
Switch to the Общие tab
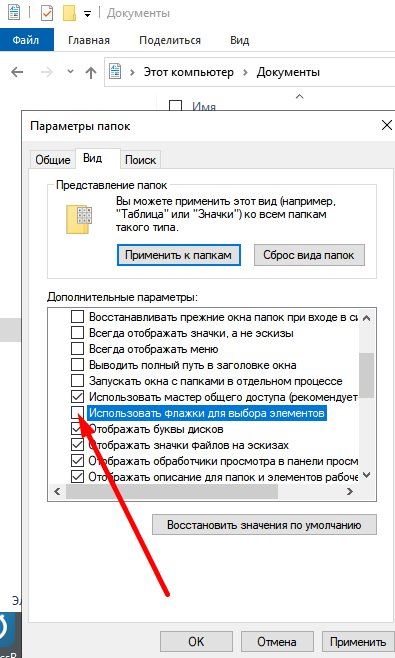[x=52, y=160]
